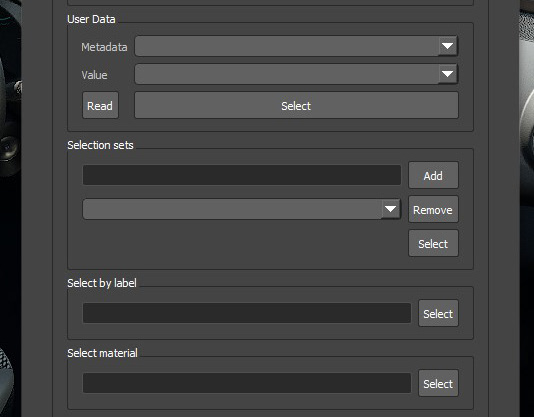Viewport: 534px width, 417px height.
Task: Click inside the selection sets combo box
Action: click(x=232, y=209)
